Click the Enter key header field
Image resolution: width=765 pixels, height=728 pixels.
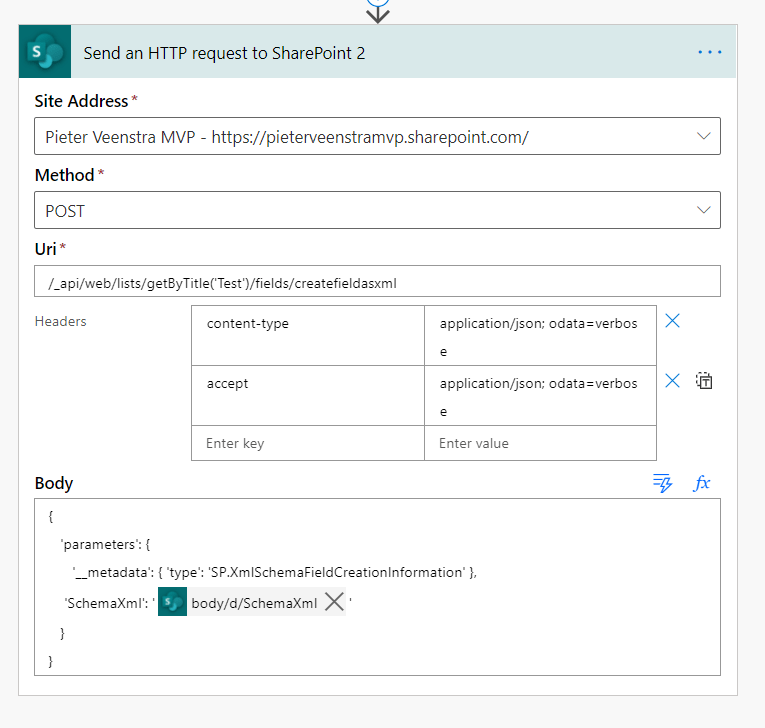tap(308, 443)
